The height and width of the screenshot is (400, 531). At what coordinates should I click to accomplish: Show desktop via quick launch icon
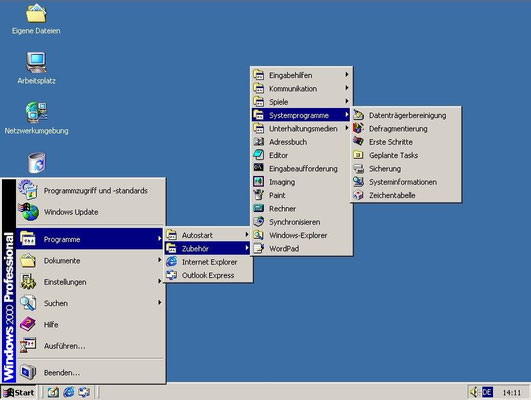coord(53,392)
